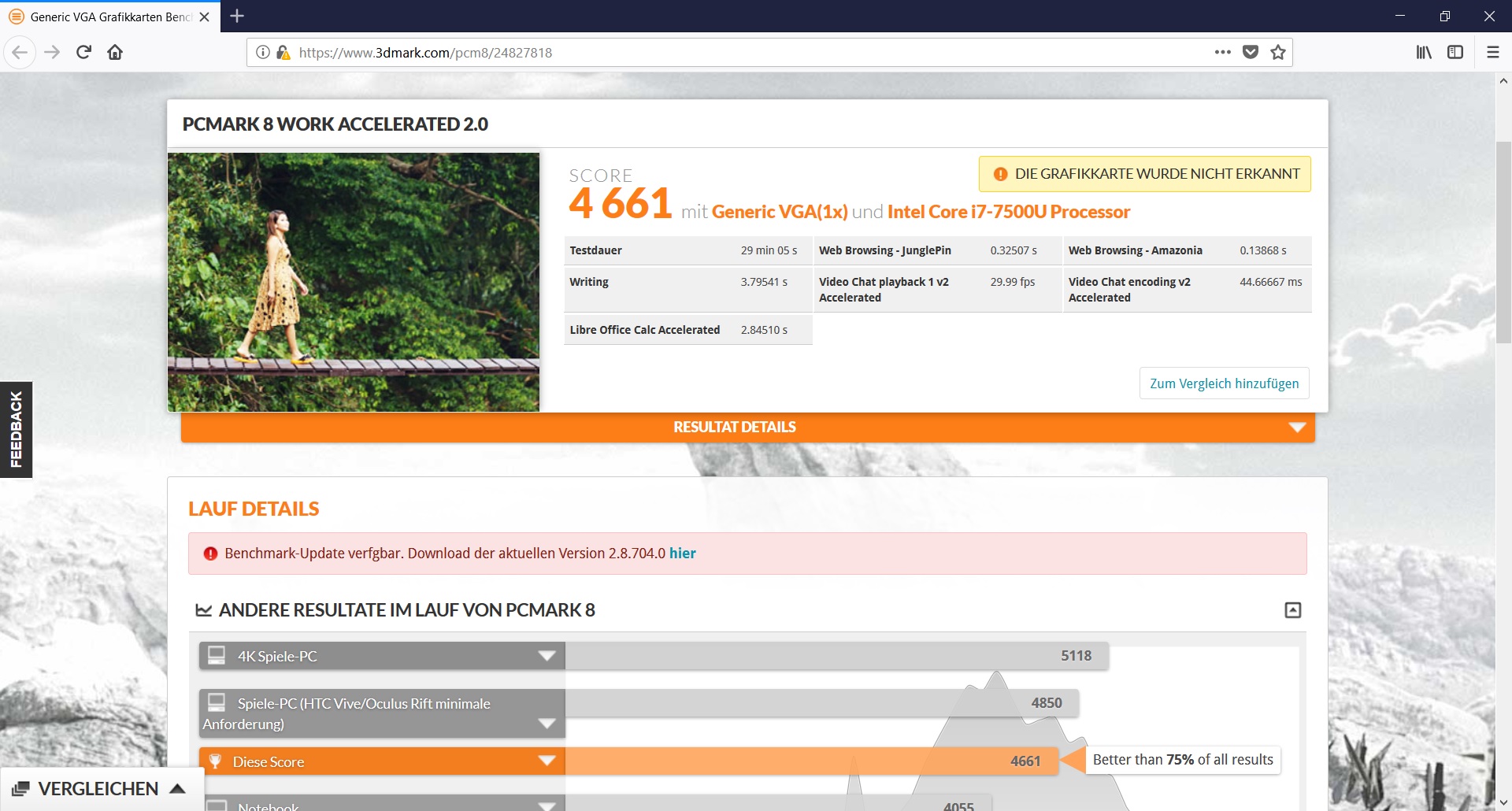Click the 4850 score bar
Image resolution: width=1512 pixels, height=811 pixels.
(822, 702)
